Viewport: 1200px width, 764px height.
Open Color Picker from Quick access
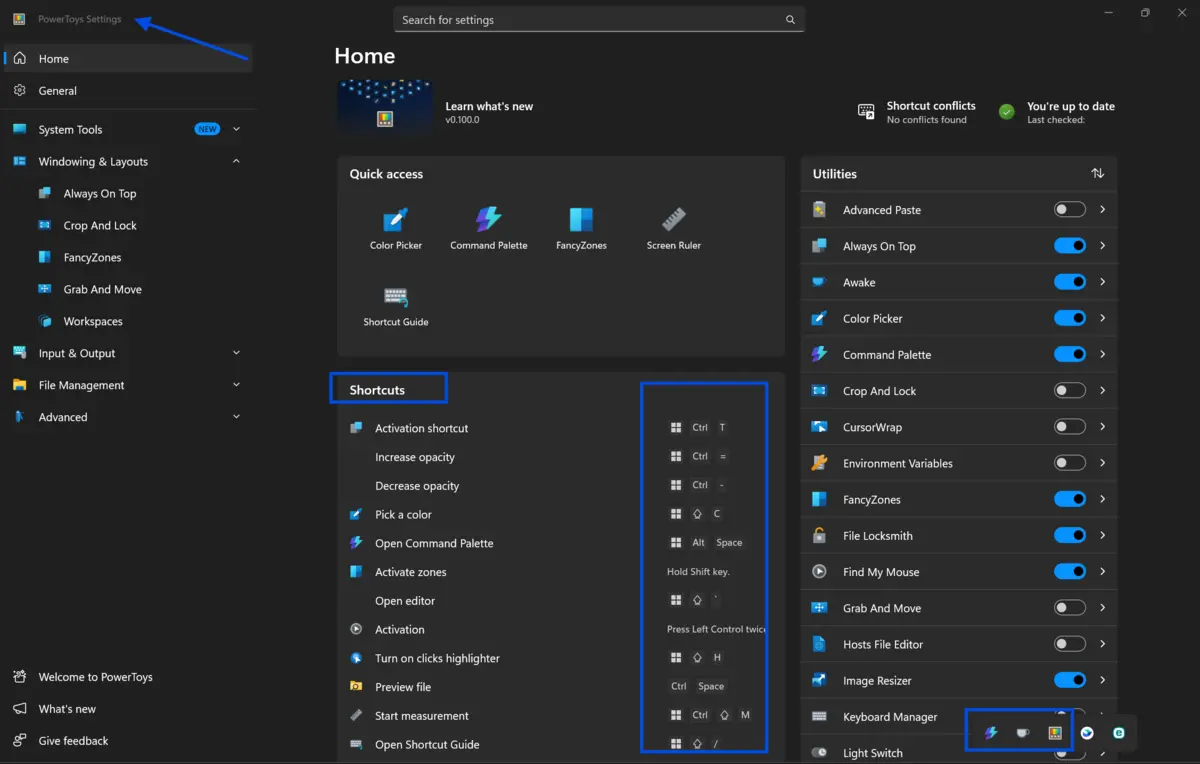point(396,228)
